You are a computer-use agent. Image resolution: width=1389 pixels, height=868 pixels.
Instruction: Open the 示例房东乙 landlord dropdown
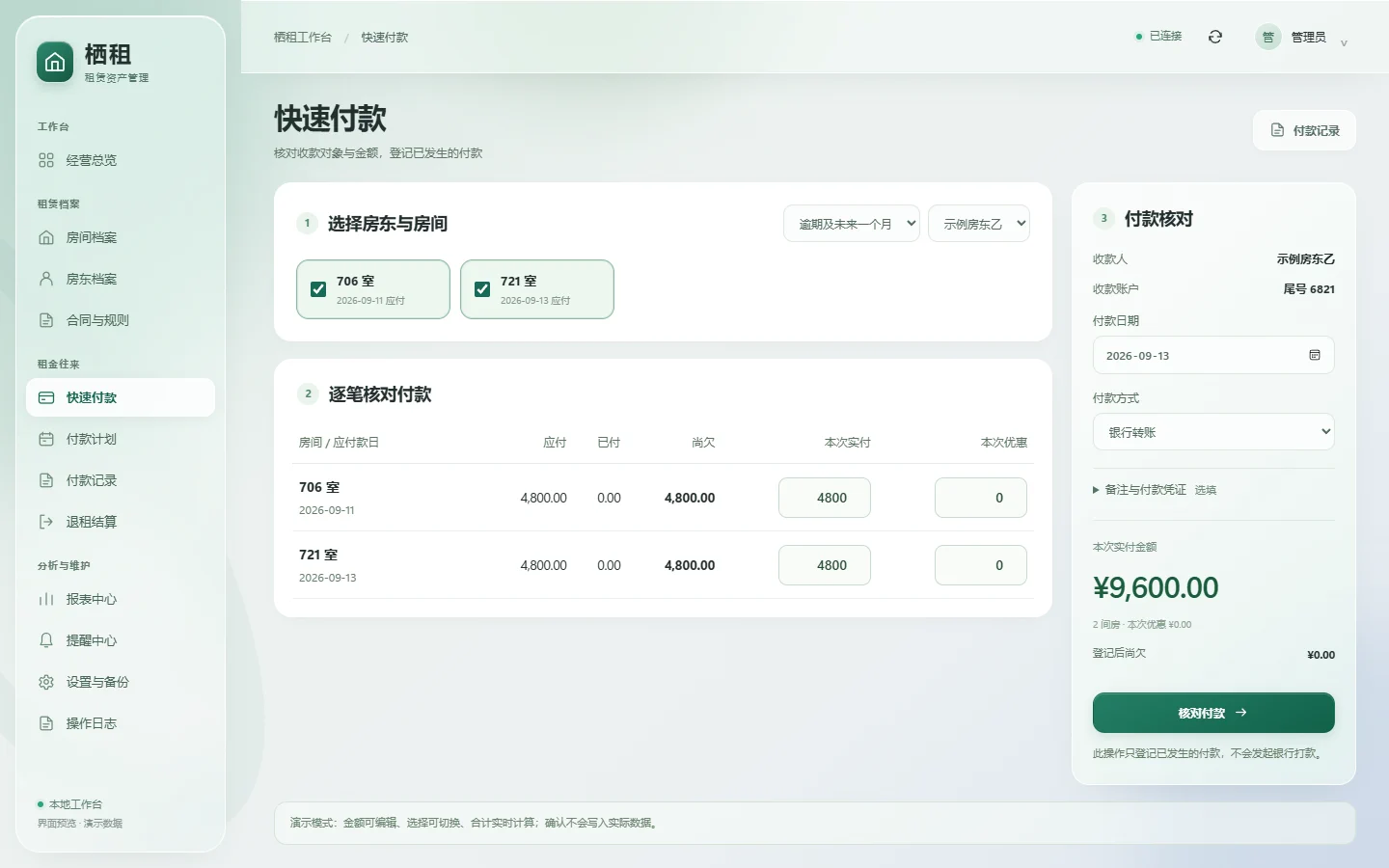click(x=979, y=224)
